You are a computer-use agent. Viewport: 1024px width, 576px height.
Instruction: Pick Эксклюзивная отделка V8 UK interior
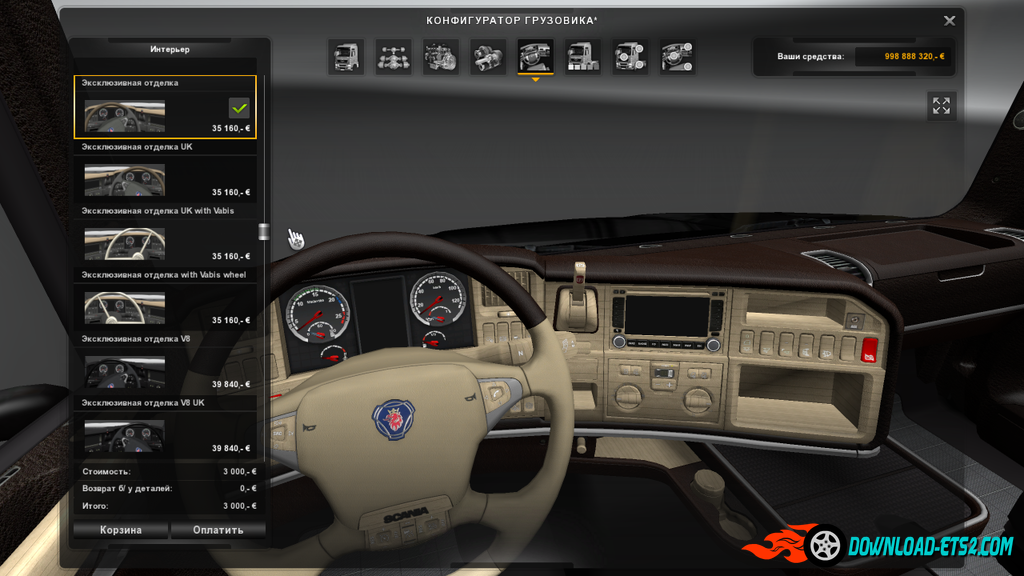[165, 428]
